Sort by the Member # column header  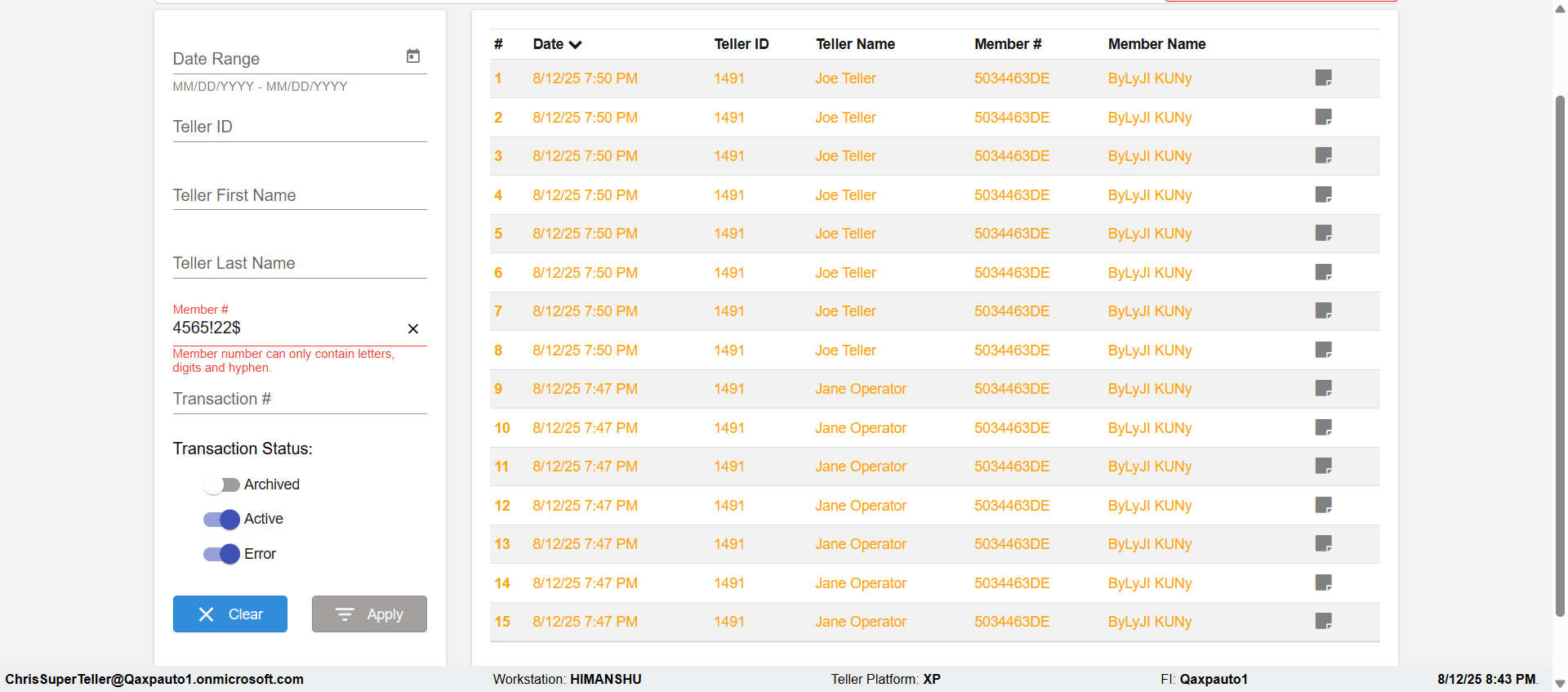pyautogui.click(x=1007, y=44)
